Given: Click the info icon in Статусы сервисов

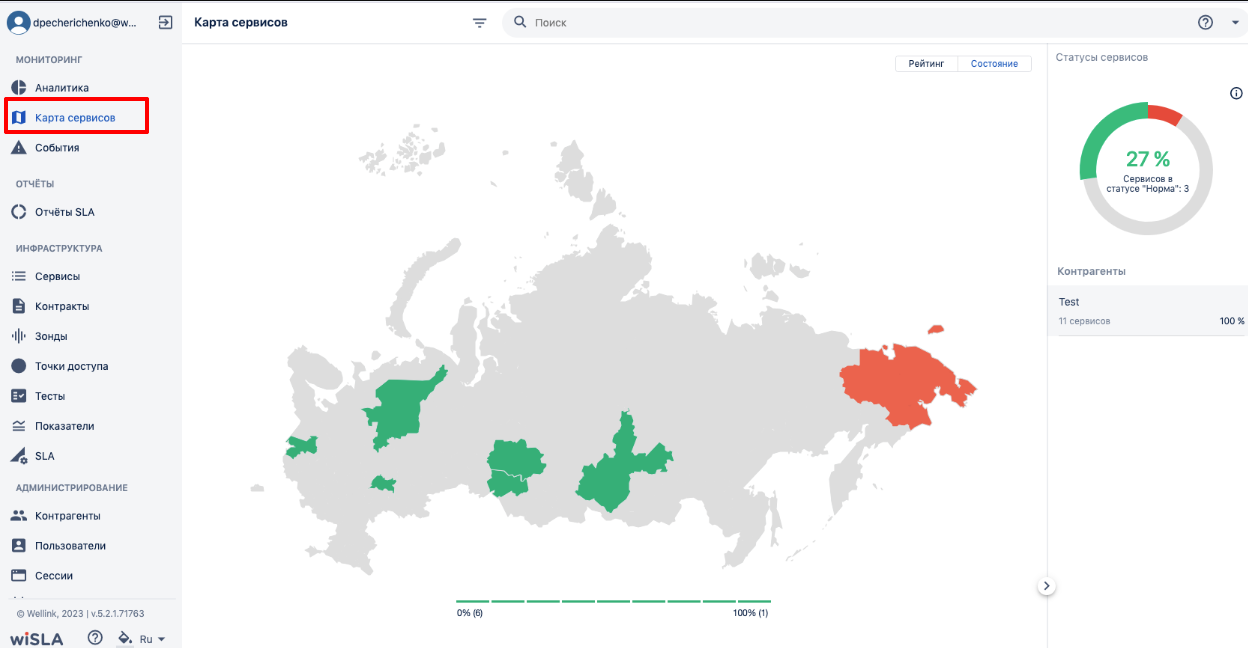Looking at the screenshot, I should (x=1236, y=93).
